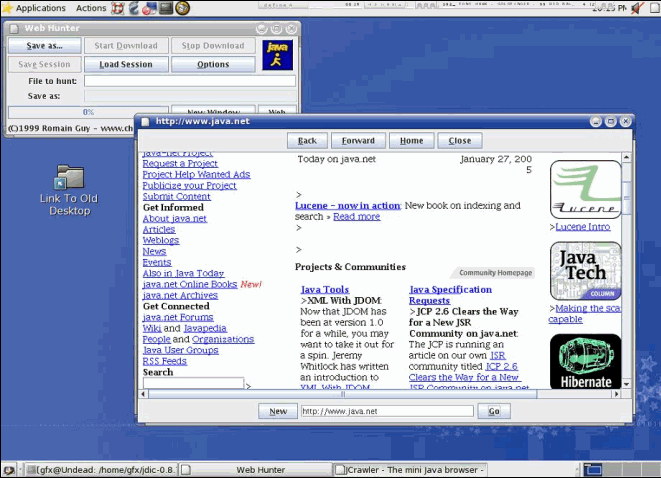
Task: Click the New button beside URL field
Action: pyautogui.click(x=278, y=411)
